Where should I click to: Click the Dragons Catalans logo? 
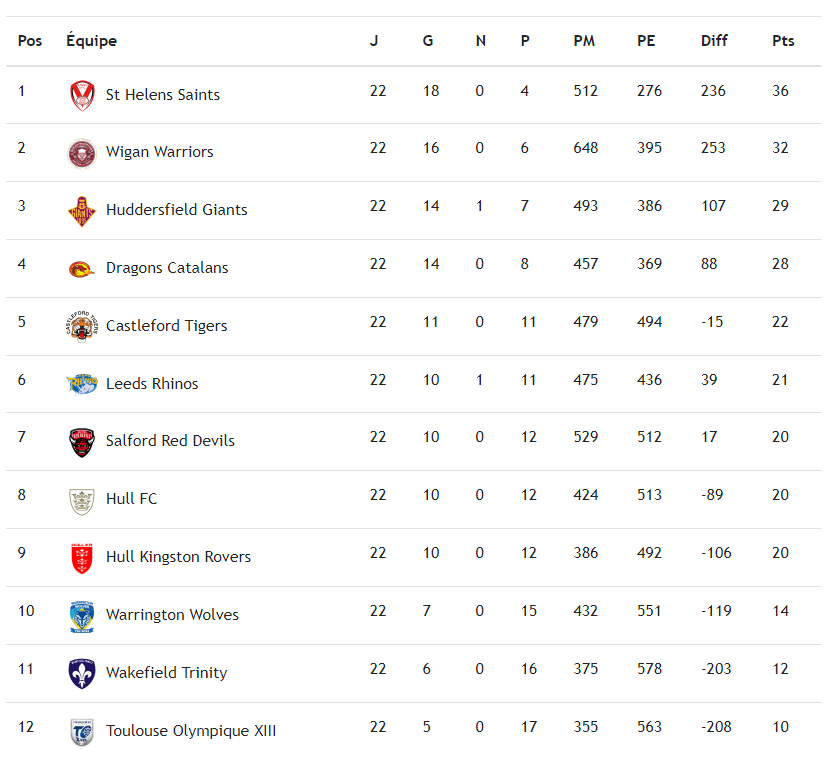[82, 268]
